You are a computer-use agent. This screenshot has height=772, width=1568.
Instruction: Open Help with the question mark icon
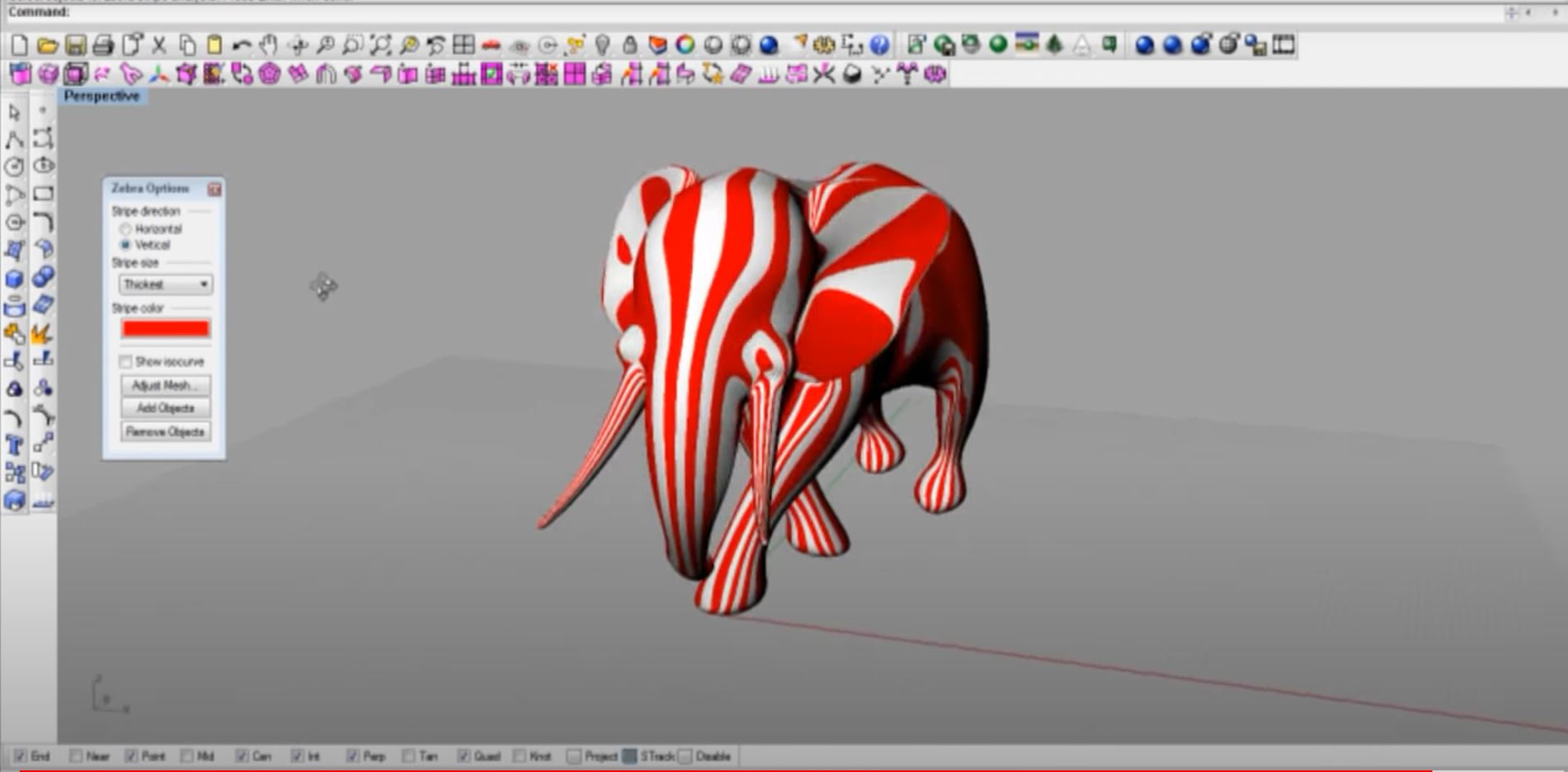click(x=880, y=45)
